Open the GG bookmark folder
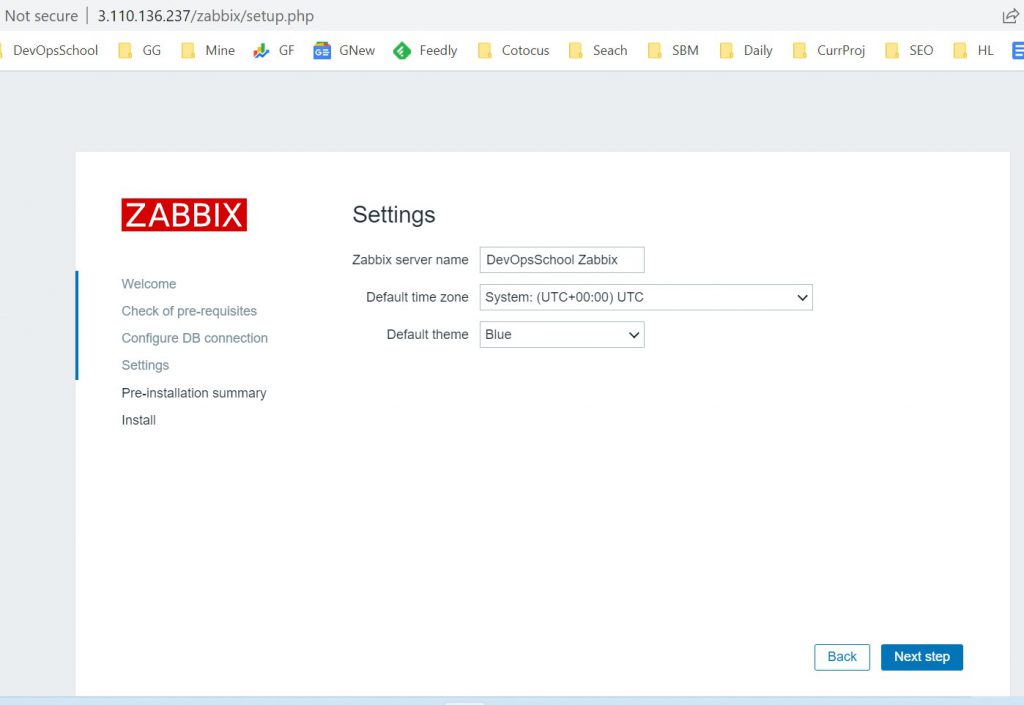The width and height of the screenshot is (1024, 705). point(140,50)
